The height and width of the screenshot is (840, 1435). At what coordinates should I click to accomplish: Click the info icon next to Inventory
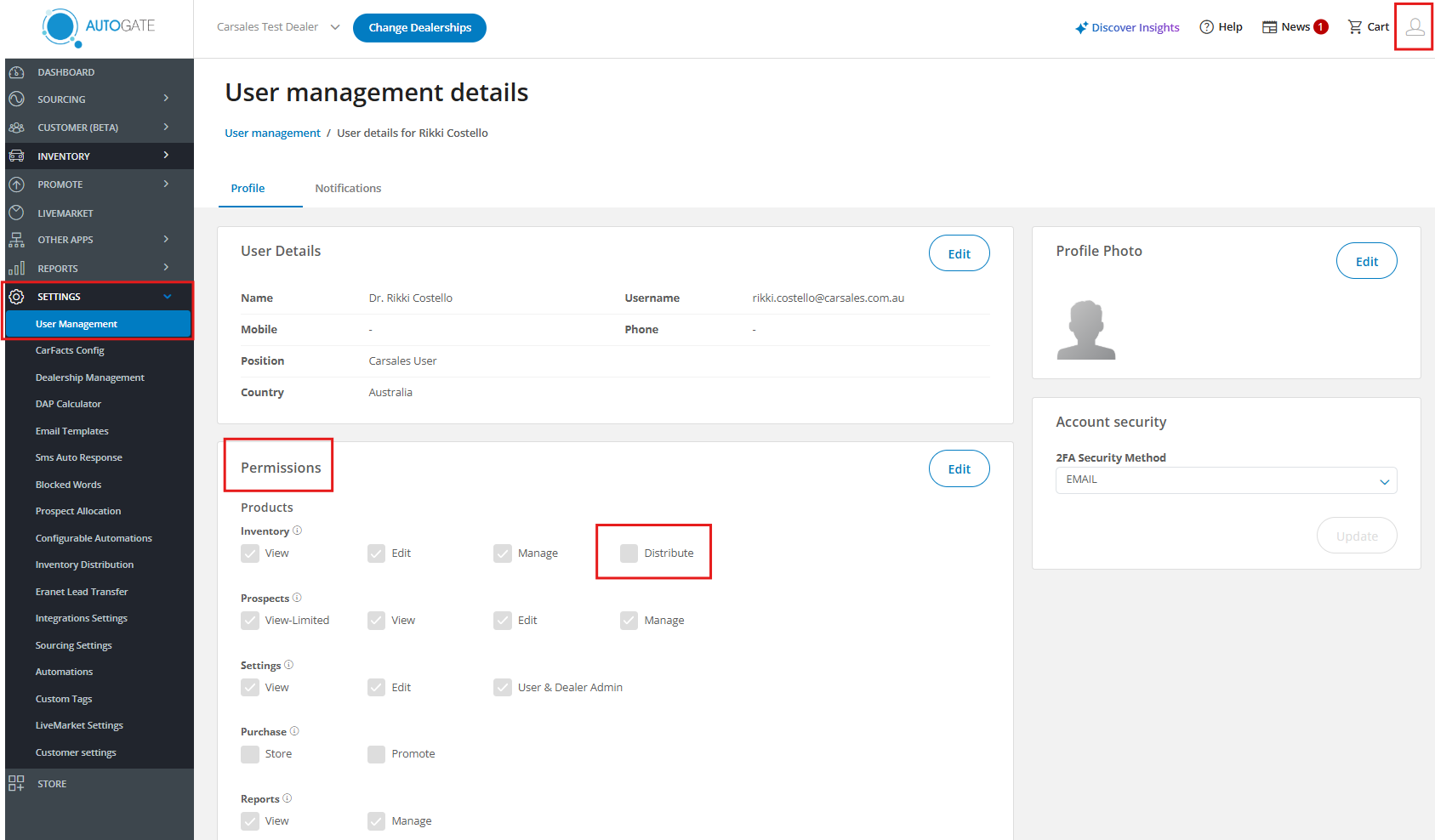(x=297, y=531)
